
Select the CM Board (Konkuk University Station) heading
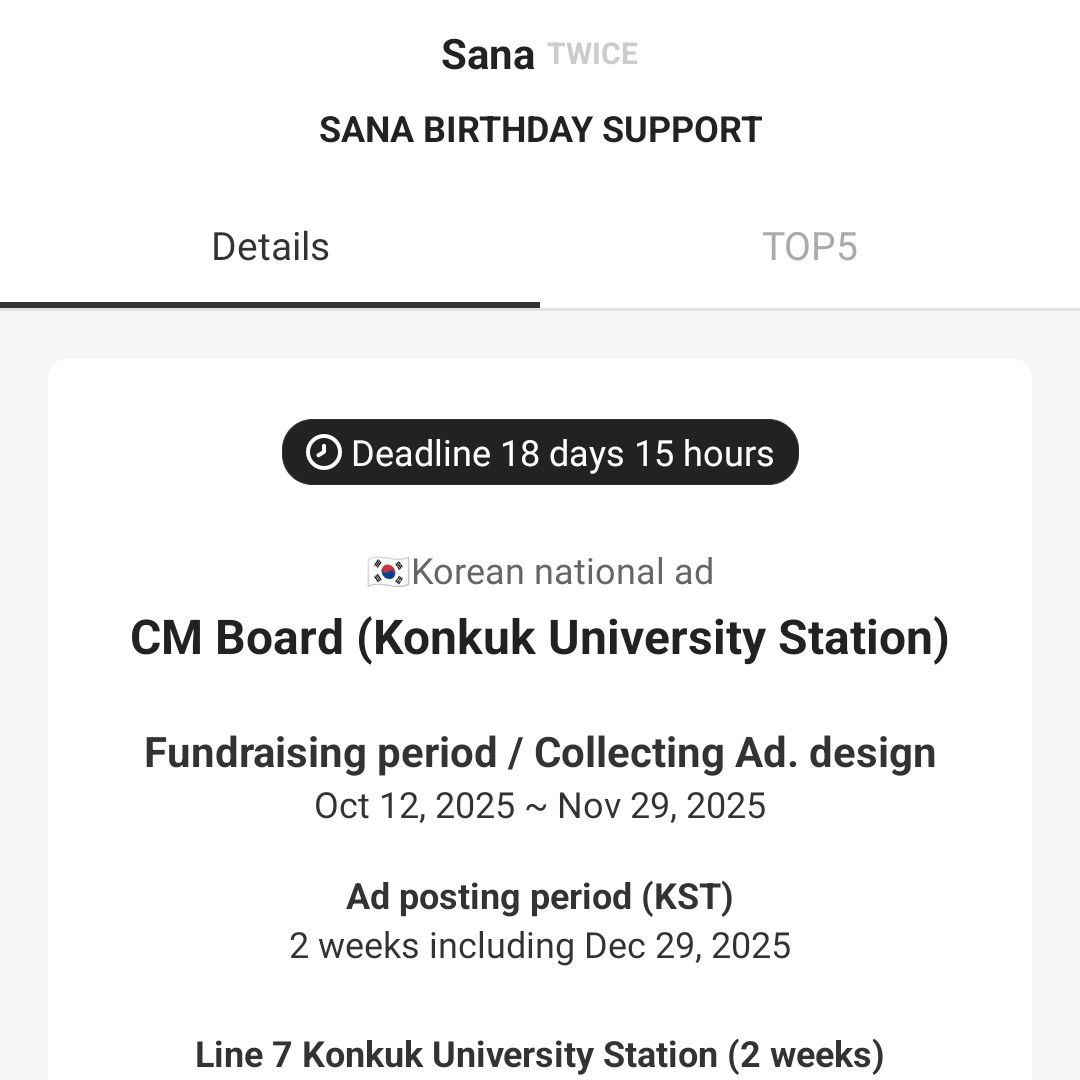tap(540, 638)
